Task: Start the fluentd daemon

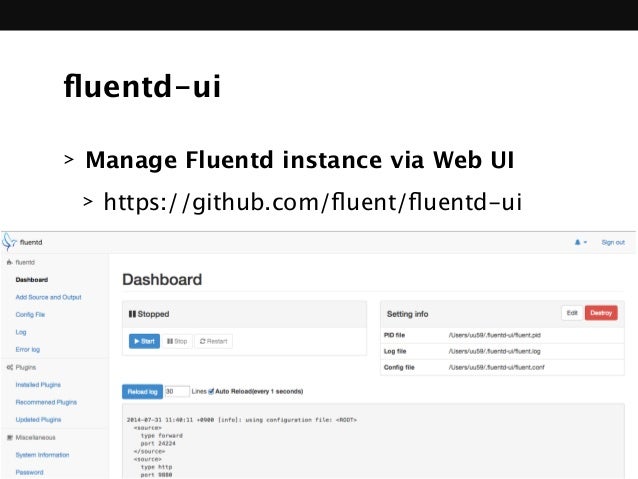Action: (x=144, y=341)
